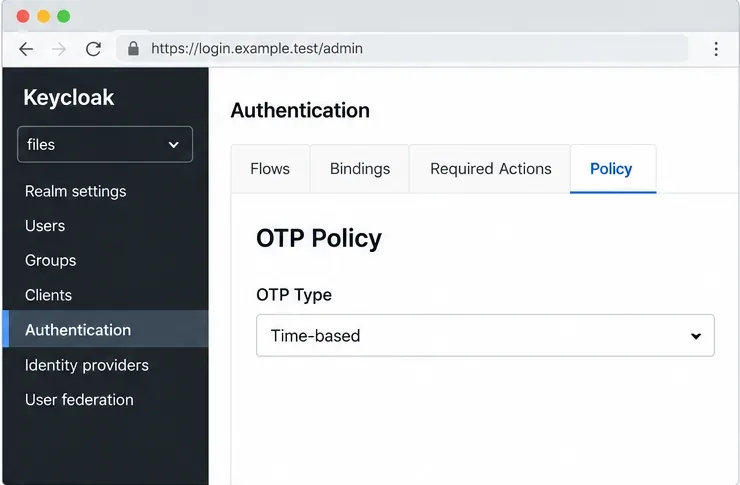Open User federation in the sidebar
This screenshot has height=485, width=740.
click(79, 400)
